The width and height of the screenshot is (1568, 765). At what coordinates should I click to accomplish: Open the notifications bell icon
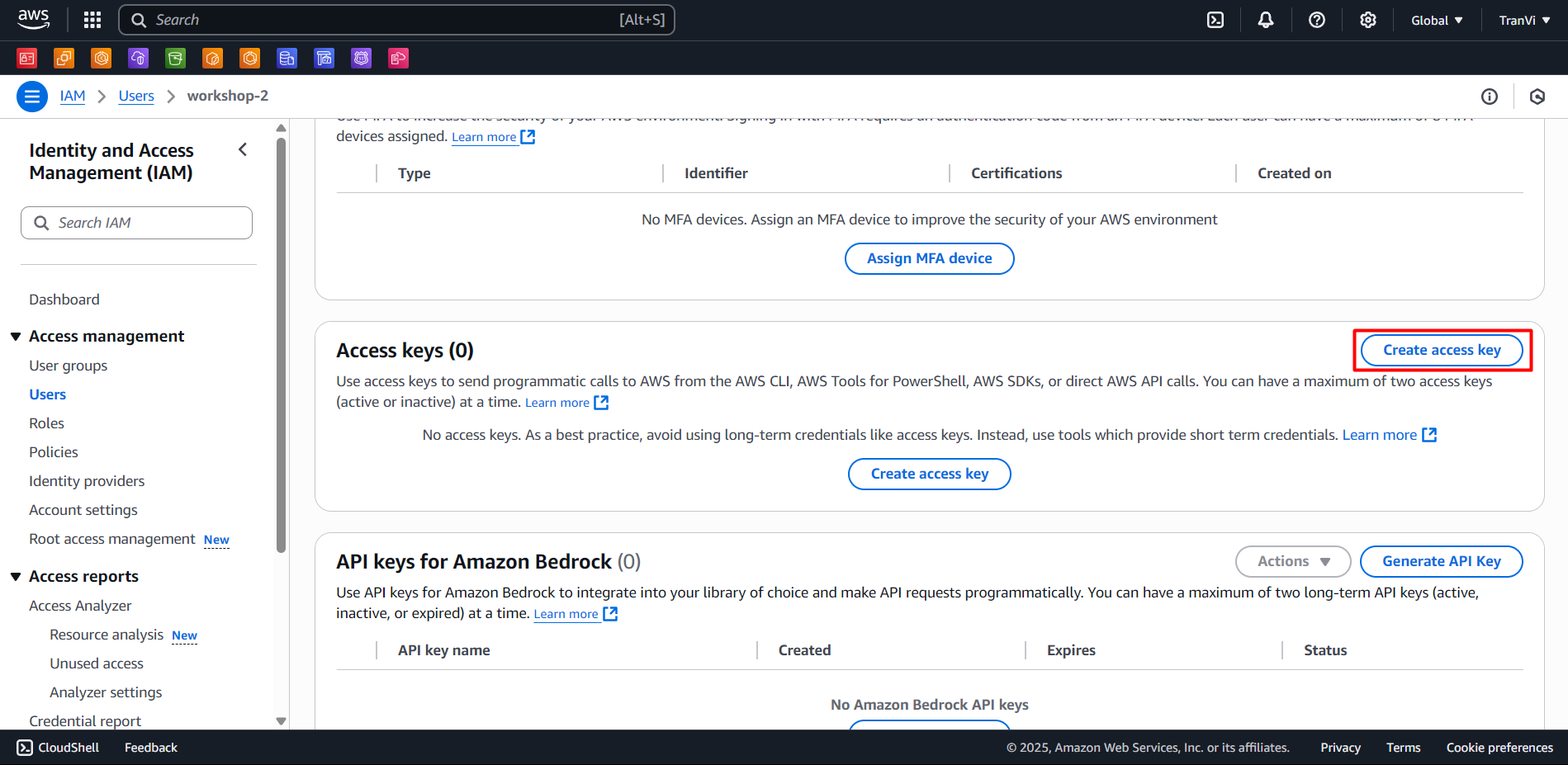coord(1266,19)
